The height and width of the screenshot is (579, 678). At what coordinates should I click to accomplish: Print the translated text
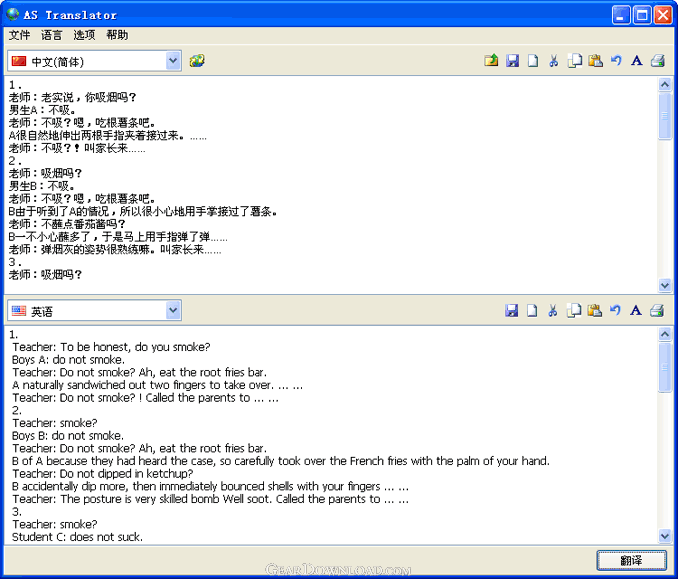657,310
